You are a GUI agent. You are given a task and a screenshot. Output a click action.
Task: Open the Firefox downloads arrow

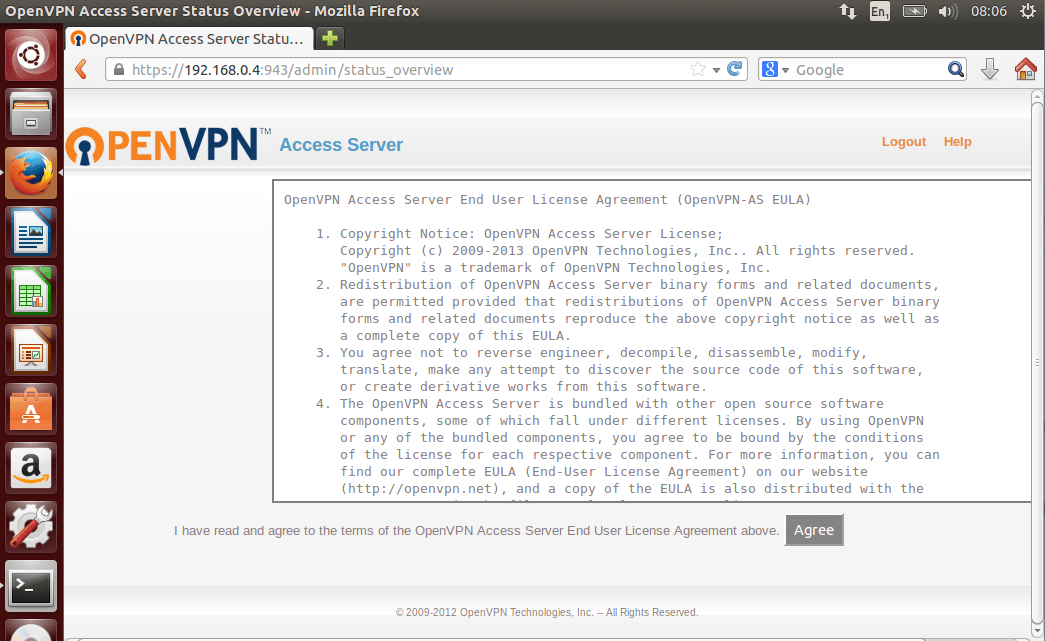point(990,69)
